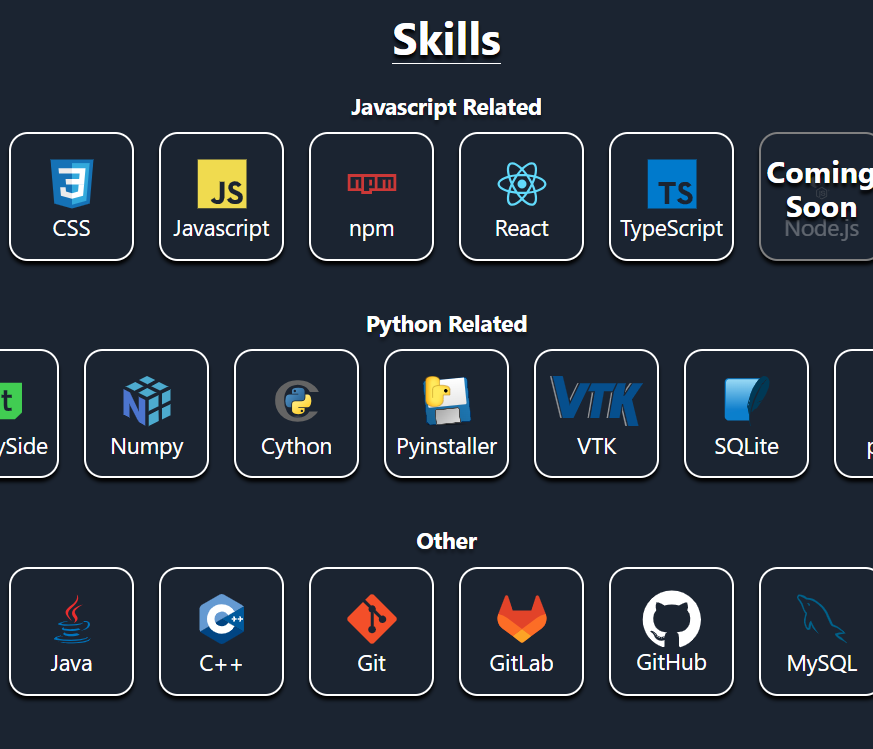The image size is (873, 749).
Task: Select the Numpy cube icon
Action: click(146, 402)
